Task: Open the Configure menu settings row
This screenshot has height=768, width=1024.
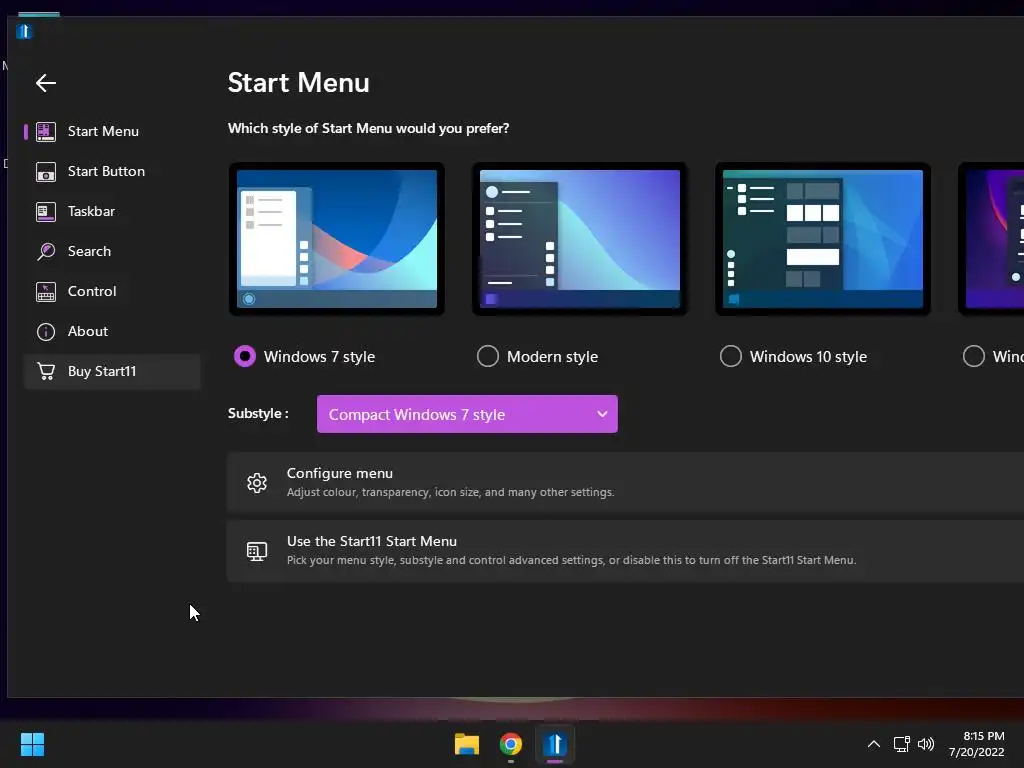Action: tap(625, 483)
